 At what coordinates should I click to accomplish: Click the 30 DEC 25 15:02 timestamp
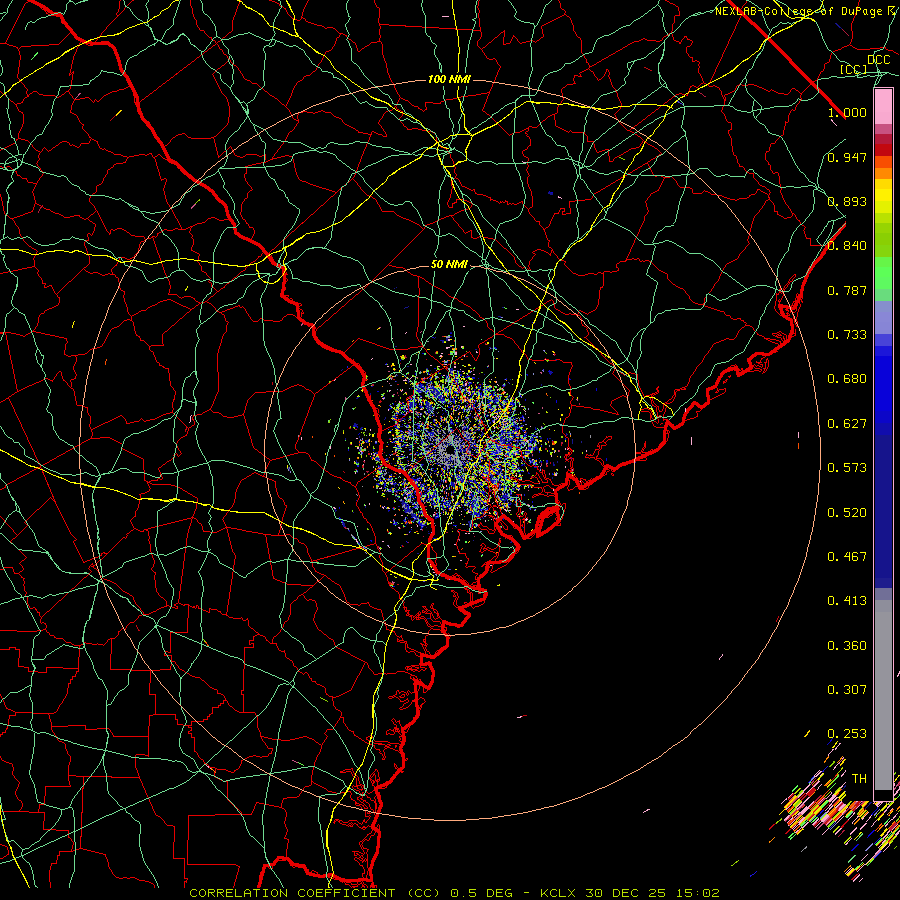click(x=653, y=893)
